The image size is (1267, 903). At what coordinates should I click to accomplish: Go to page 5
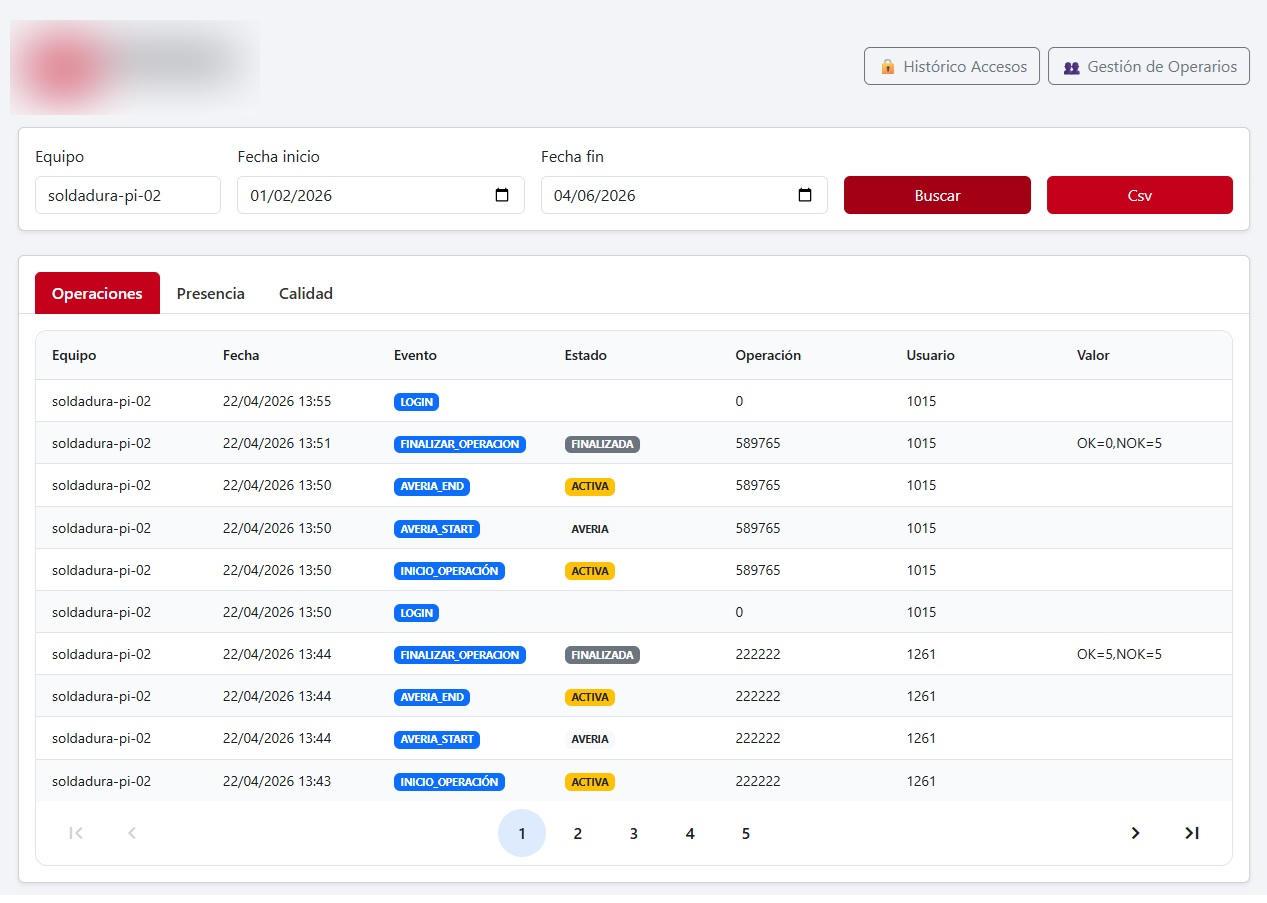click(746, 833)
